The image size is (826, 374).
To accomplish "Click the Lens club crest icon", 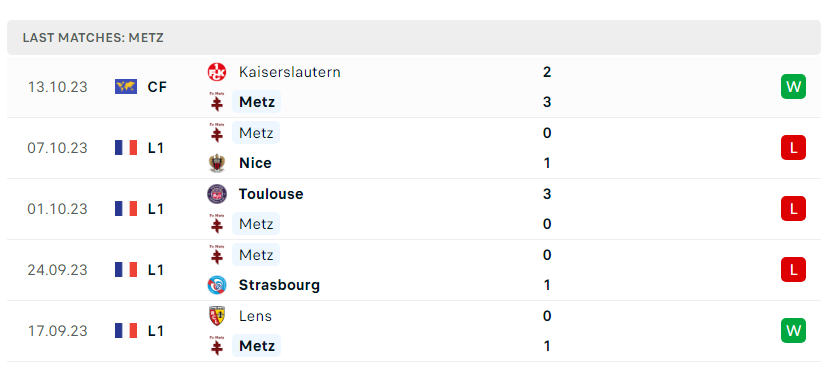I will coord(217,316).
